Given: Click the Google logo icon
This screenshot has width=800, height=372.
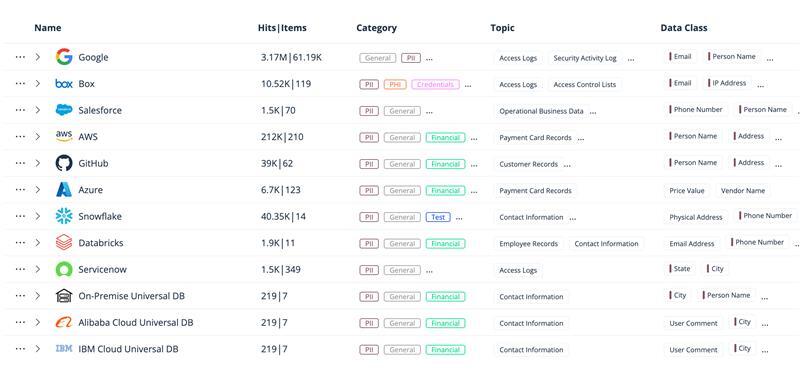Looking at the screenshot, I should (x=64, y=57).
